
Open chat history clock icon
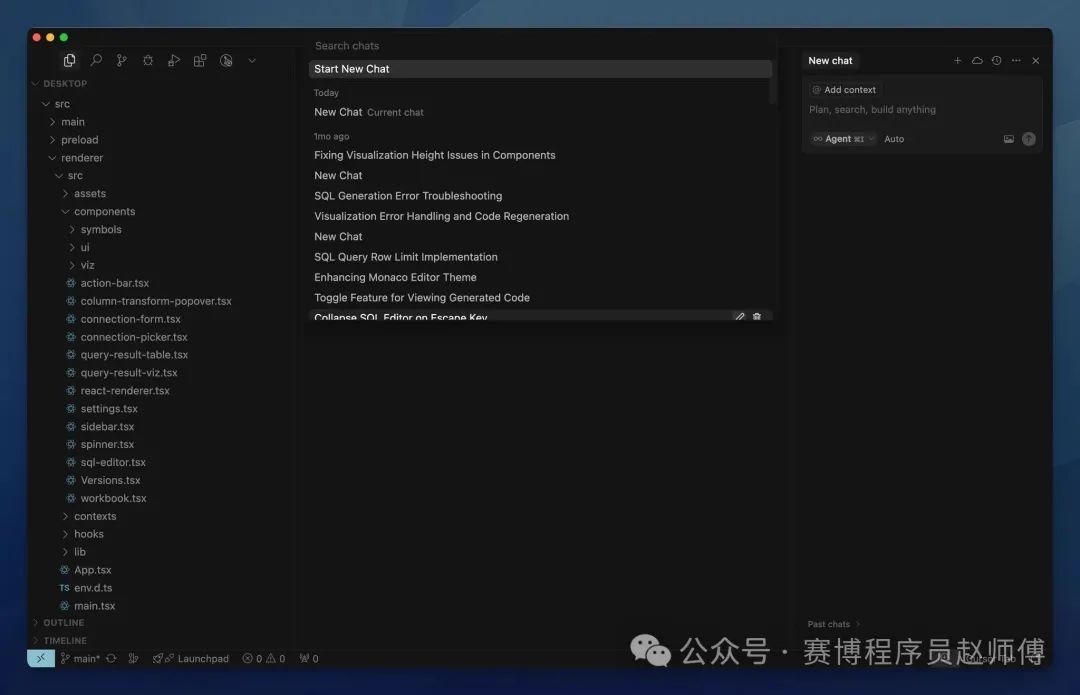tap(997, 61)
